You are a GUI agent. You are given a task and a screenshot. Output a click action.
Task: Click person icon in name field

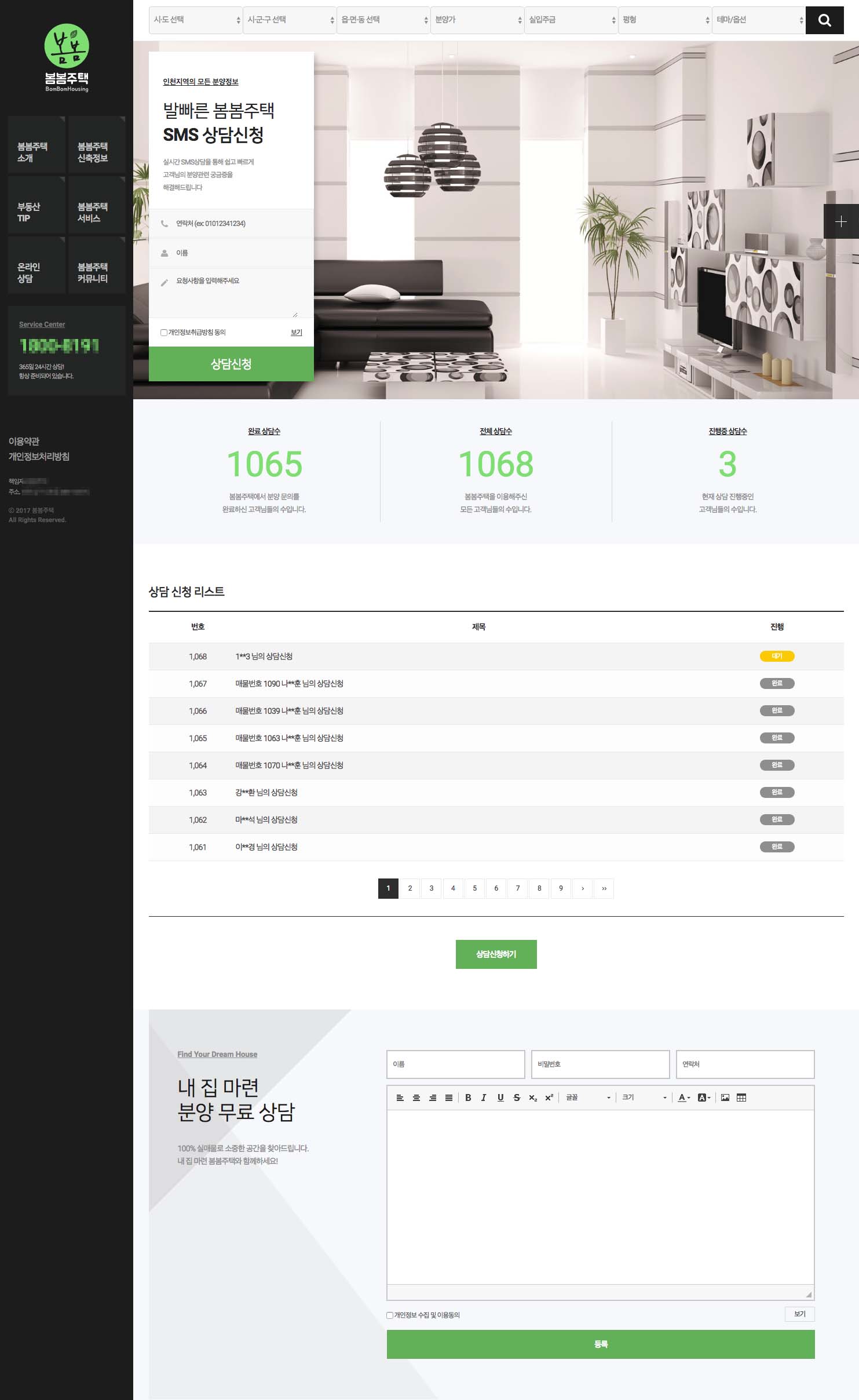tap(165, 253)
